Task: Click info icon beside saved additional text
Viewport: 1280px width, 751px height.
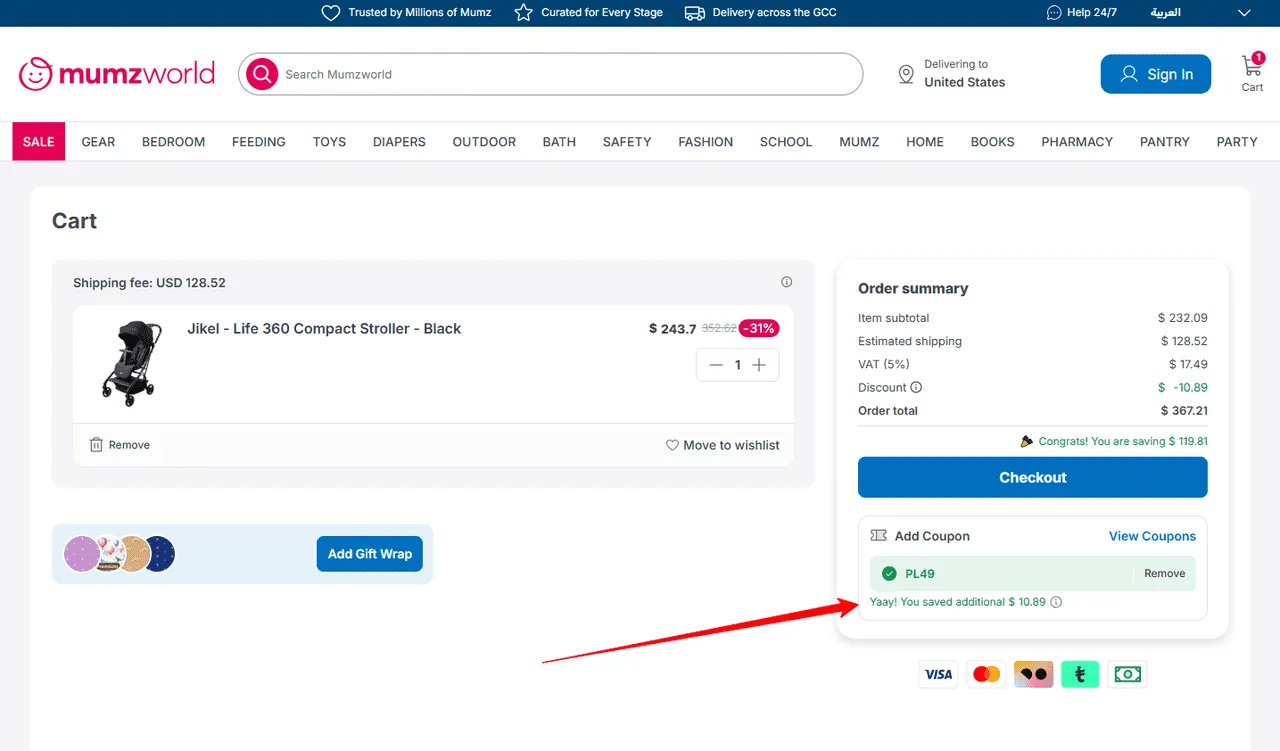Action: [1056, 602]
